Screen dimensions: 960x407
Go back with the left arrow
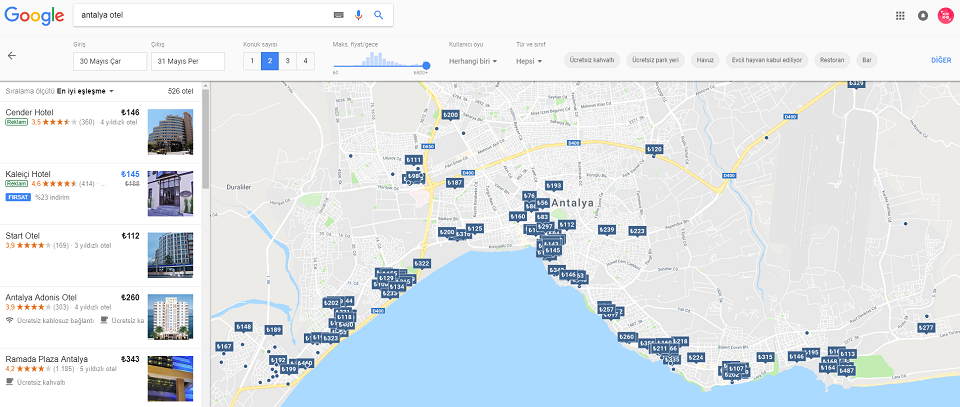pos(12,56)
